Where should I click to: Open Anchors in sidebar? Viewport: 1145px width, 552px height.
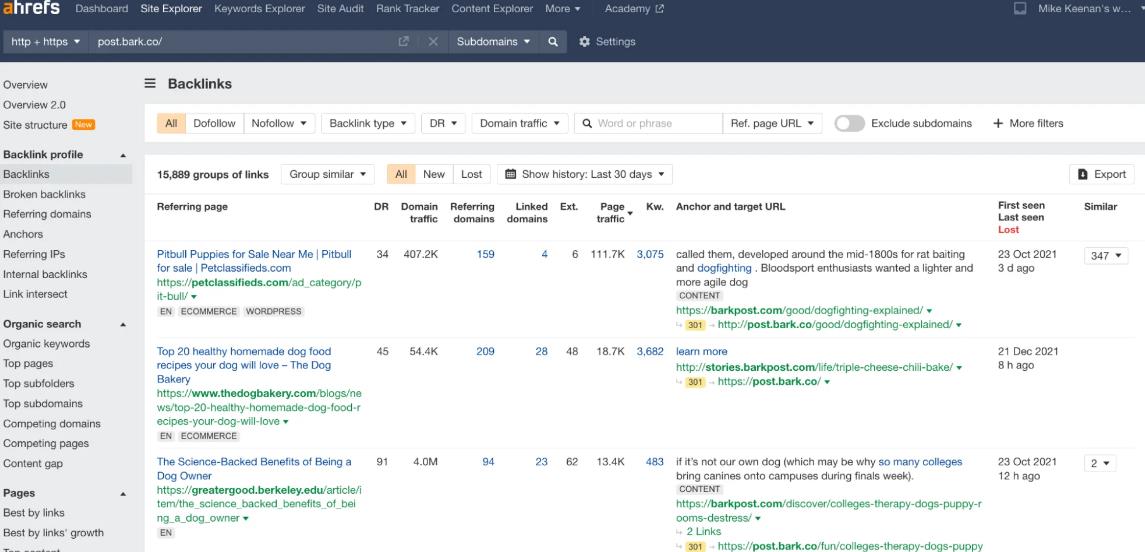pyautogui.click(x=23, y=234)
